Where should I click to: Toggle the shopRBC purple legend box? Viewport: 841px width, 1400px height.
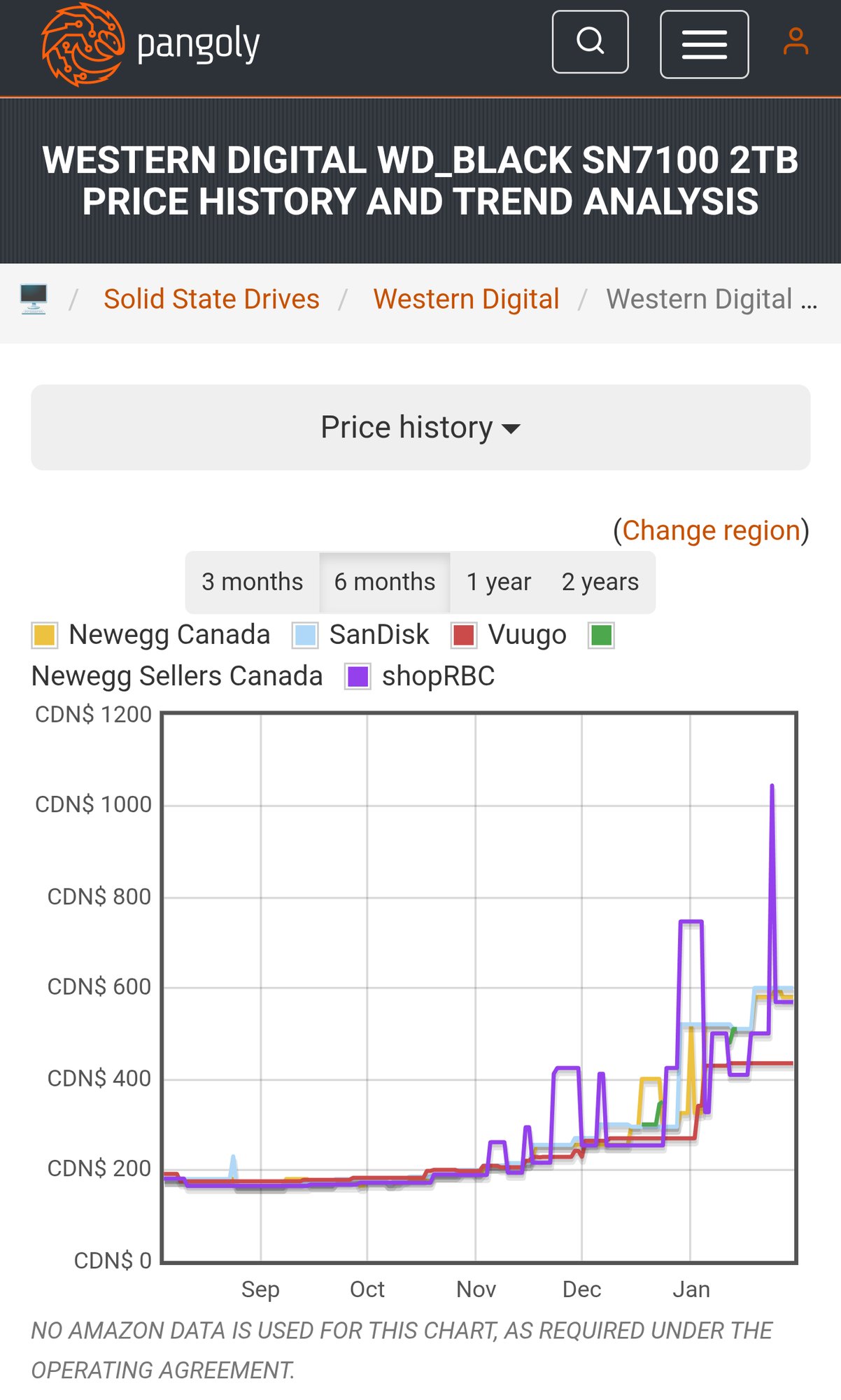click(x=358, y=677)
